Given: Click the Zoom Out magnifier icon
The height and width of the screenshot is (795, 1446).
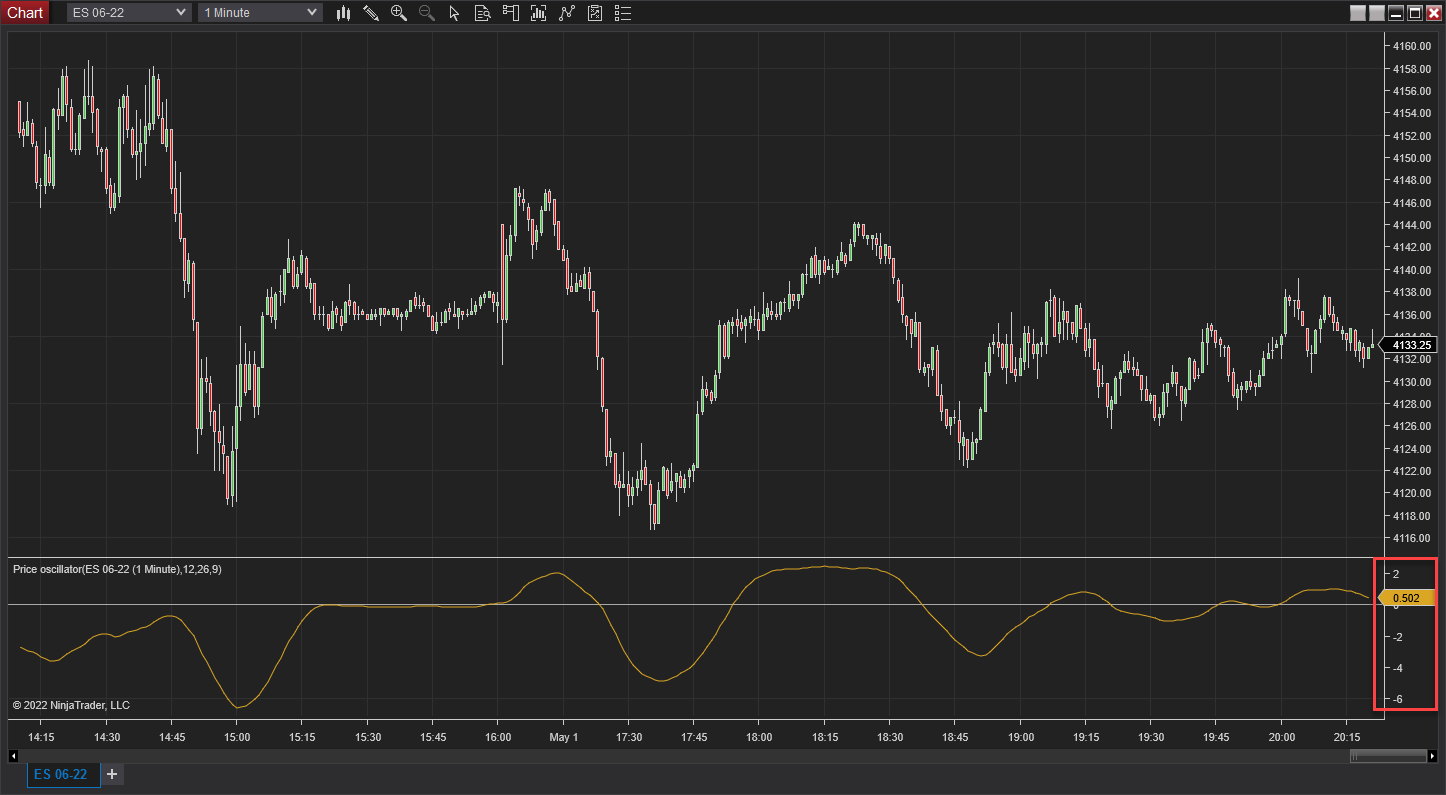Looking at the screenshot, I should 427,12.
